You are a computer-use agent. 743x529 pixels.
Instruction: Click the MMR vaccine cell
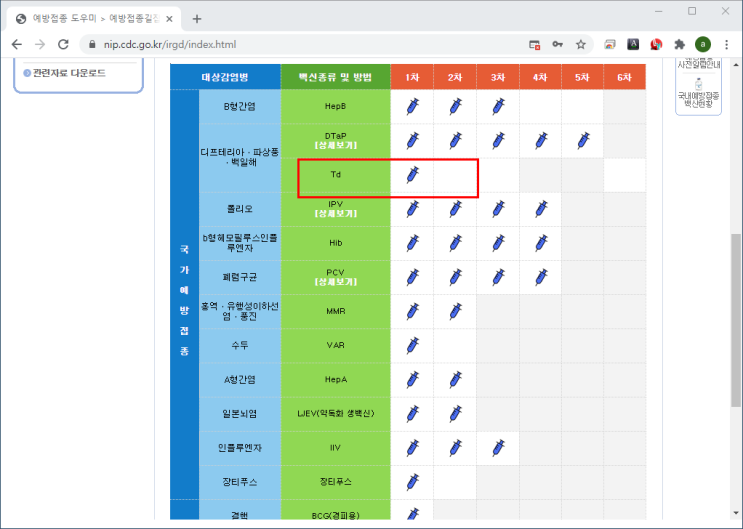click(335, 311)
